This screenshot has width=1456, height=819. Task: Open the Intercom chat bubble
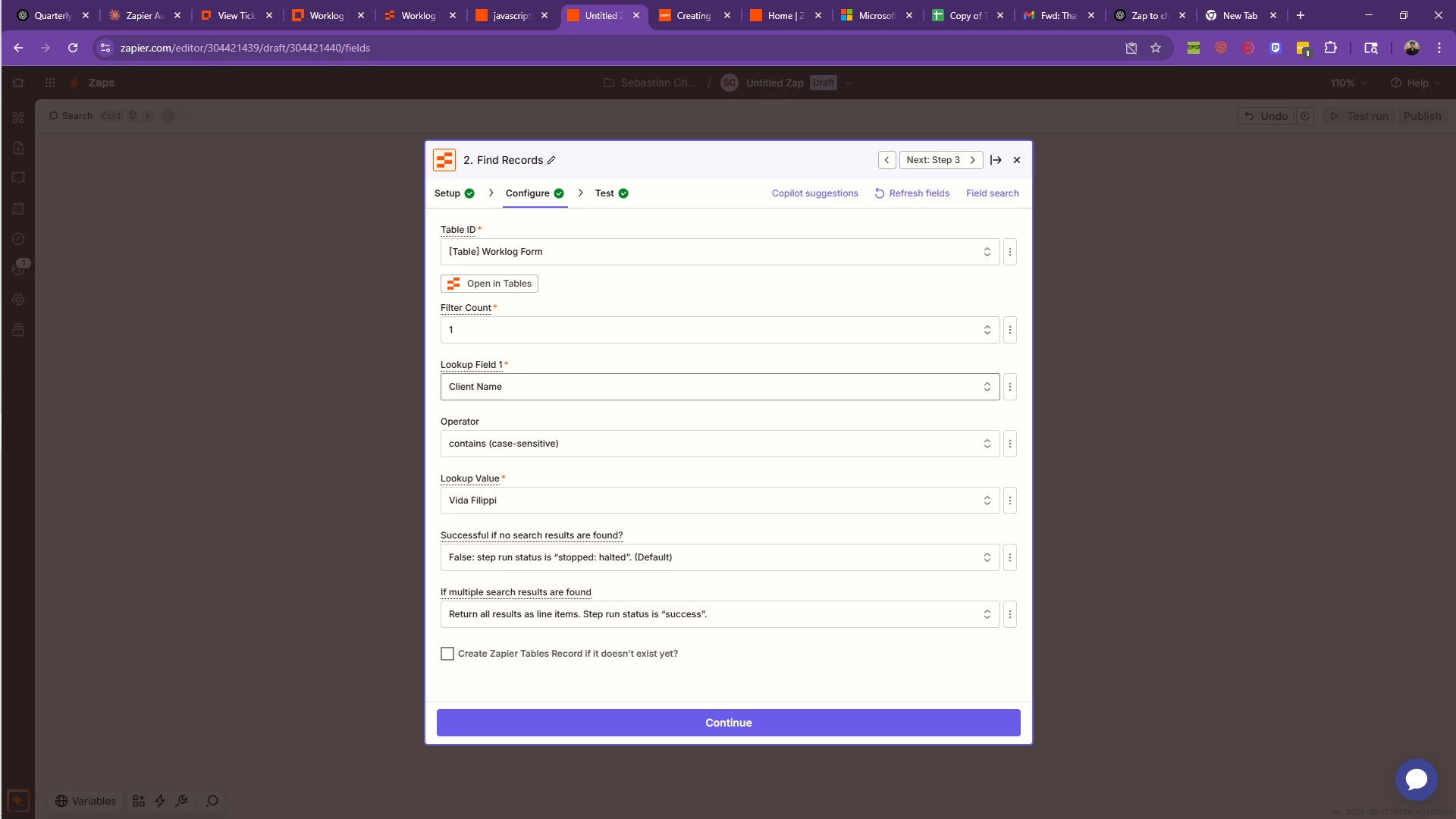(x=1416, y=779)
